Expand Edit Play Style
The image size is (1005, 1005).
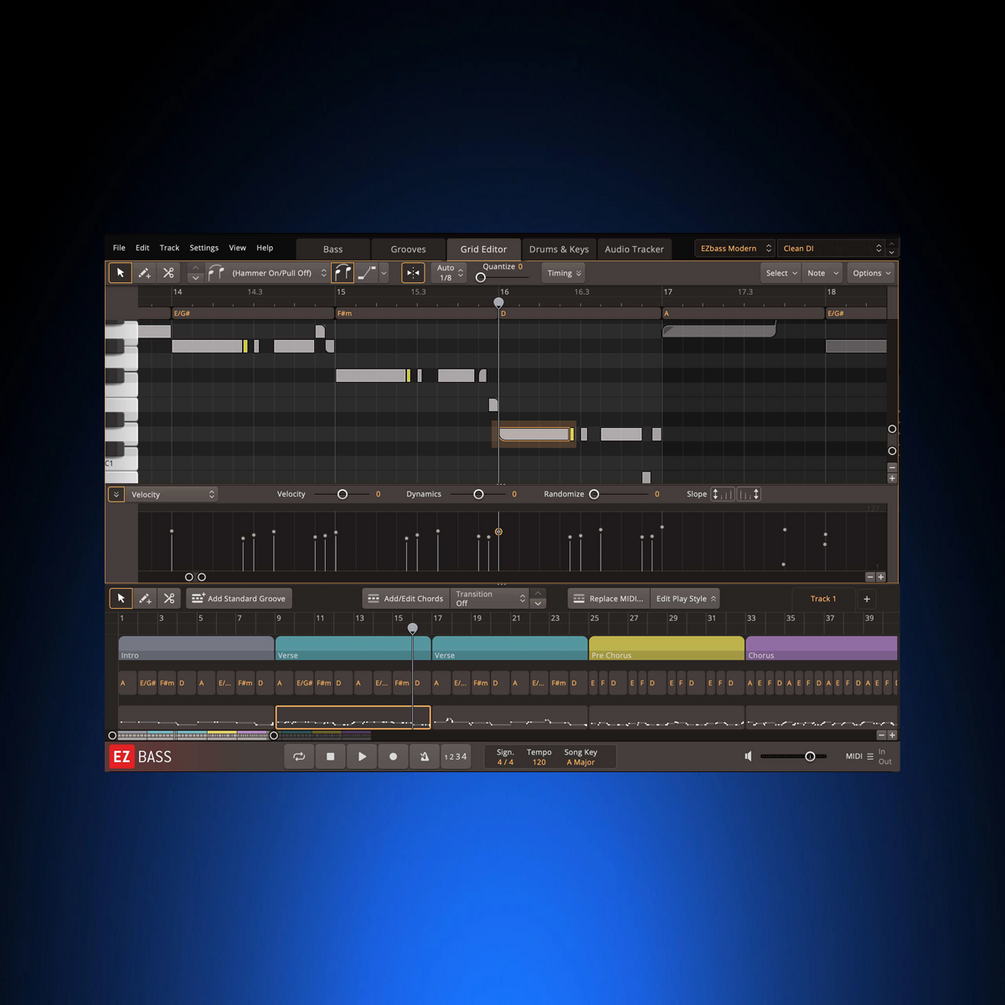(x=685, y=599)
